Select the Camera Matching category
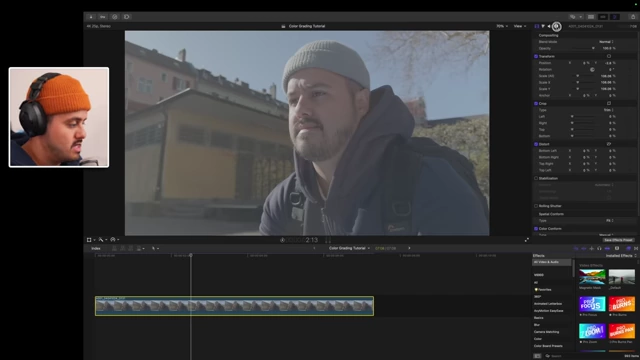This screenshot has width=640, height=360. [547, 332]
